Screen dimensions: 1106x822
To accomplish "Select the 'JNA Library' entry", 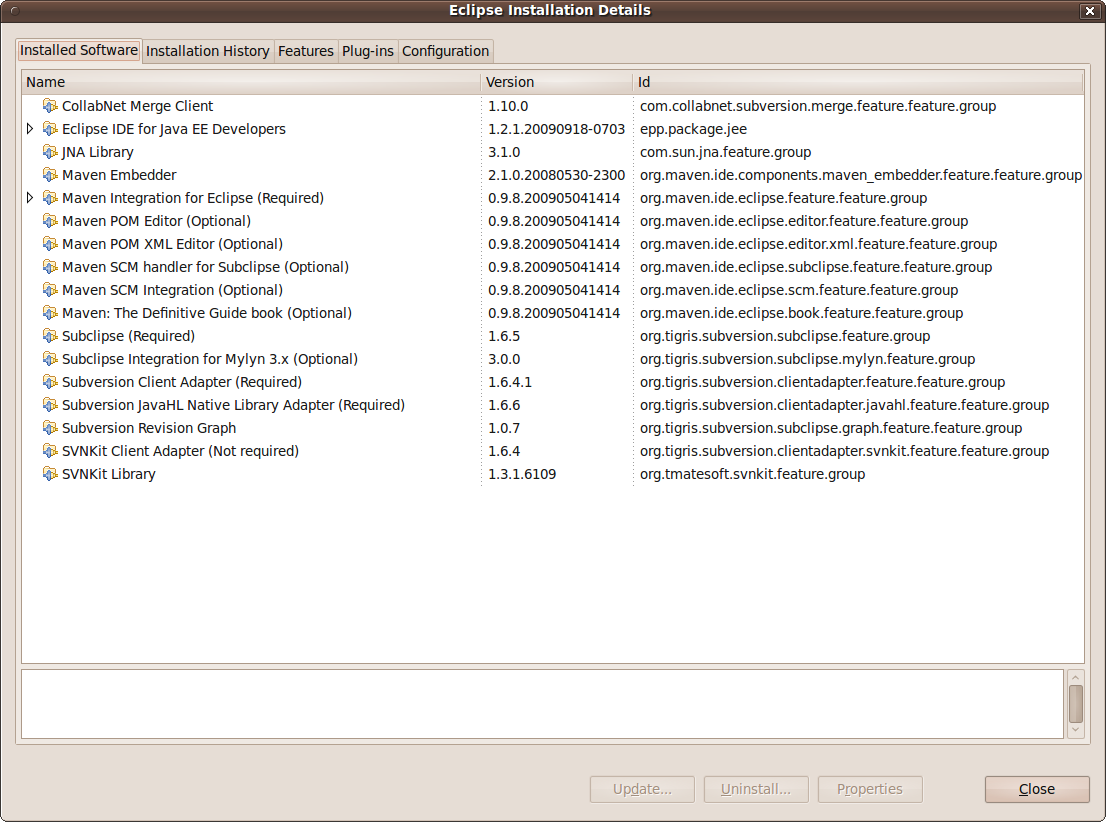I will point(97,152).
